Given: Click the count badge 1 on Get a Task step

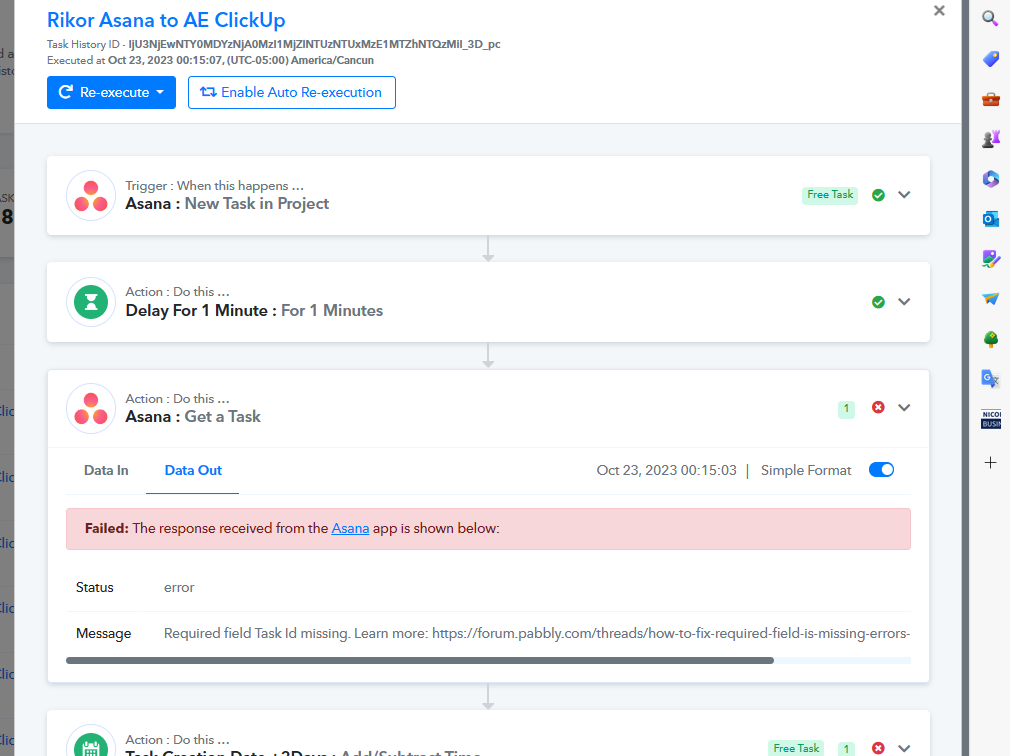Looking at the screenshot, I should click(846, 408).
